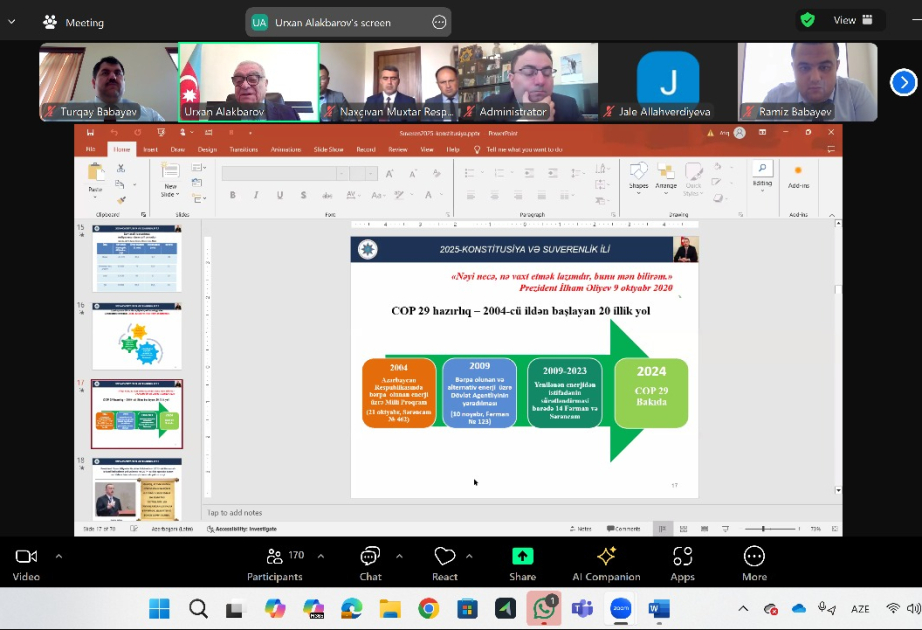
Task: Expand the Video options chevron
Action: (x=59, y=555)
